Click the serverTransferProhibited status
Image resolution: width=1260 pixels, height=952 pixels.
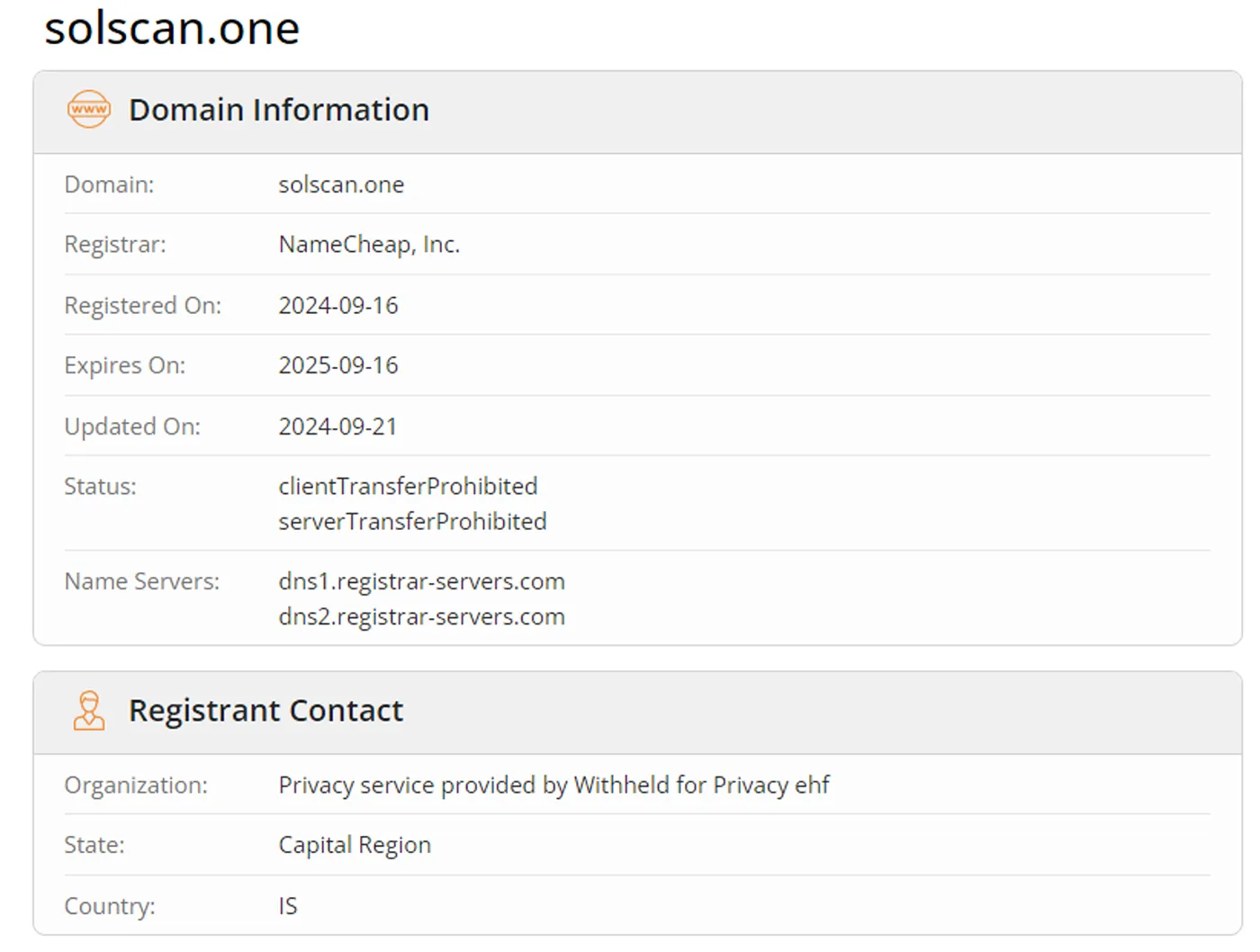pos(412,521)
